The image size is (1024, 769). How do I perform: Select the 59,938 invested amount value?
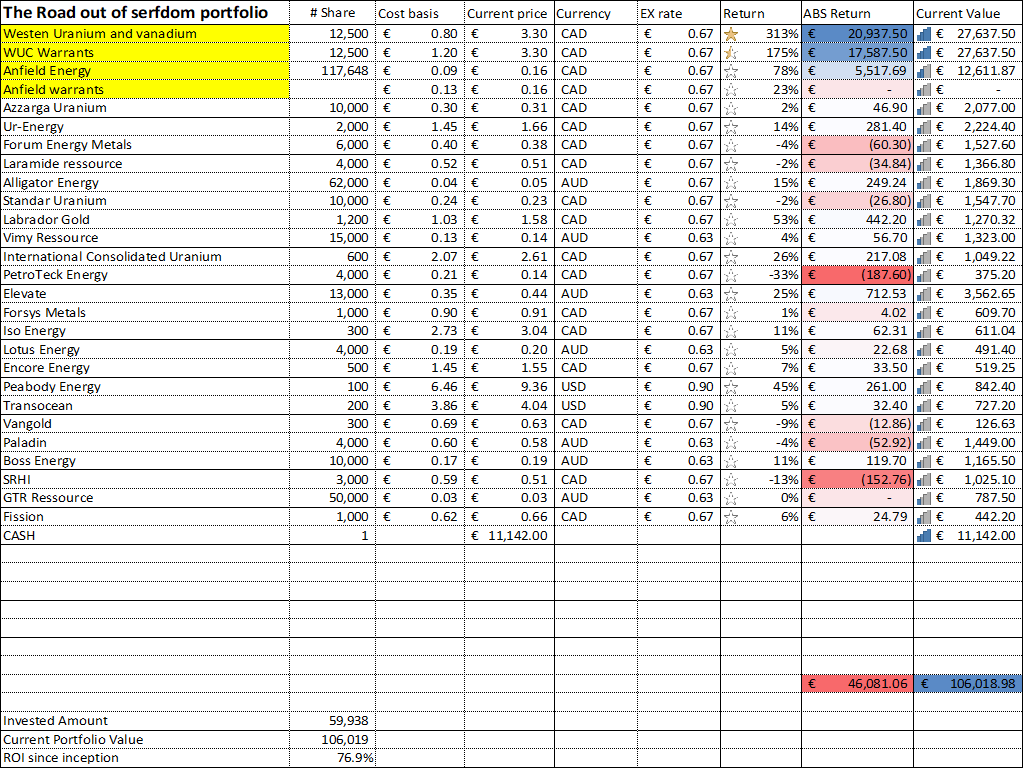tap(332, 721)
